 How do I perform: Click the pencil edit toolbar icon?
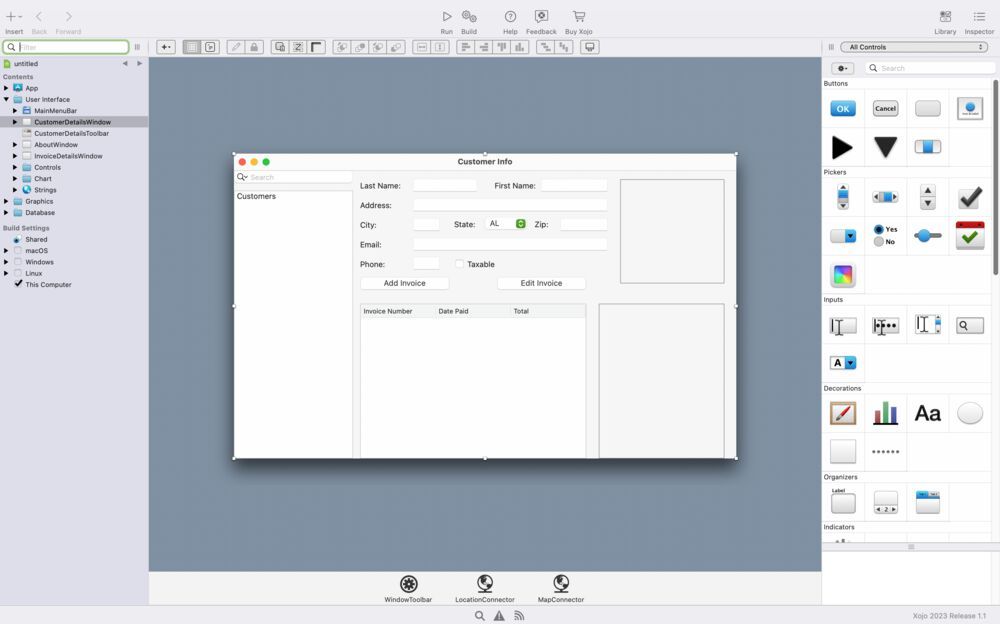coord(235,47)
